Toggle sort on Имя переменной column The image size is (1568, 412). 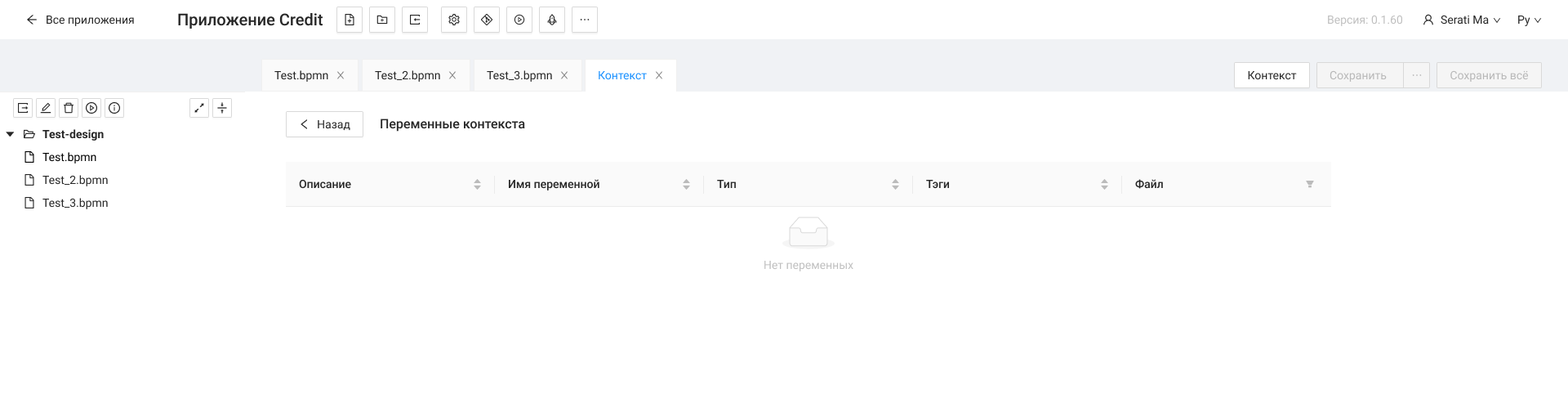click(x=686, y=185)
